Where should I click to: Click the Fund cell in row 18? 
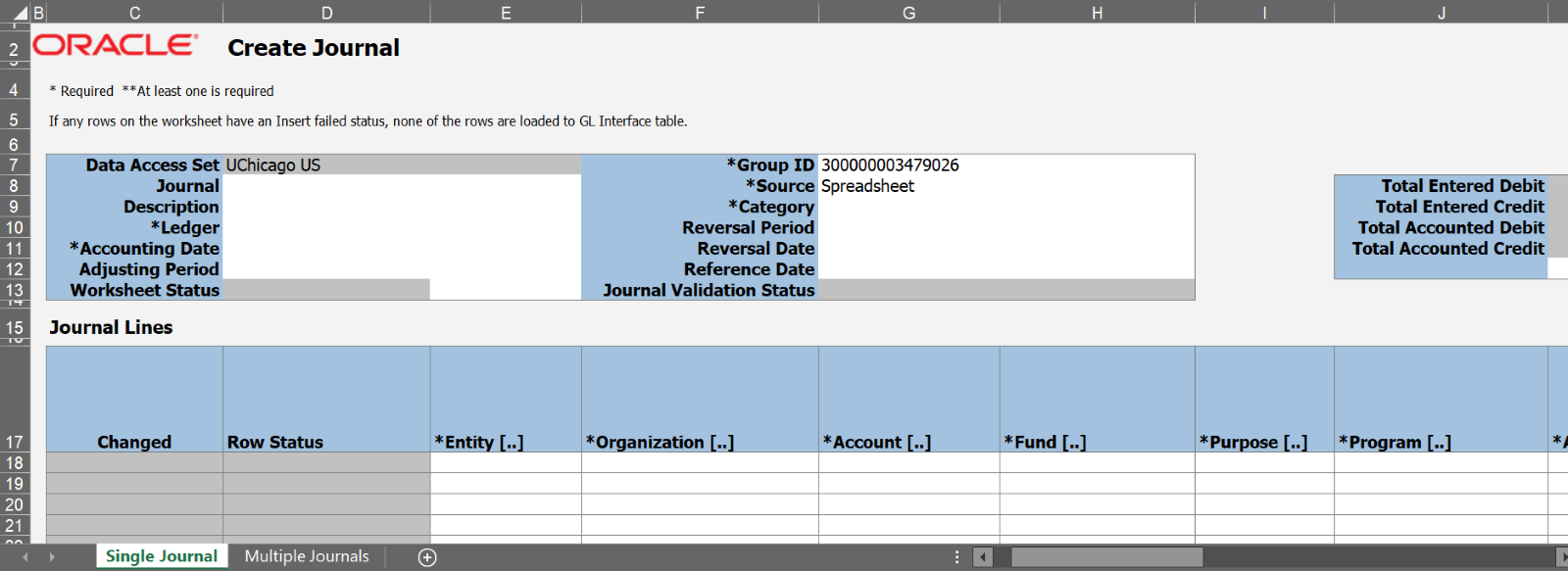(x=1098, y=463)
